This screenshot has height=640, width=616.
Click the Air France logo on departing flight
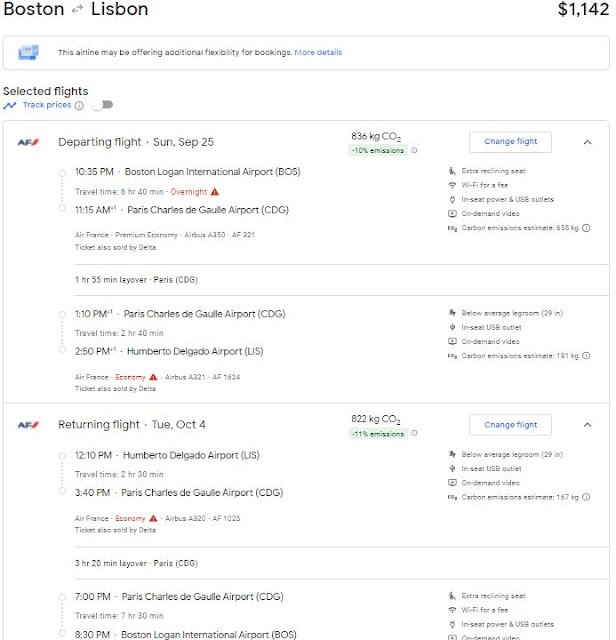pos(28,142)
